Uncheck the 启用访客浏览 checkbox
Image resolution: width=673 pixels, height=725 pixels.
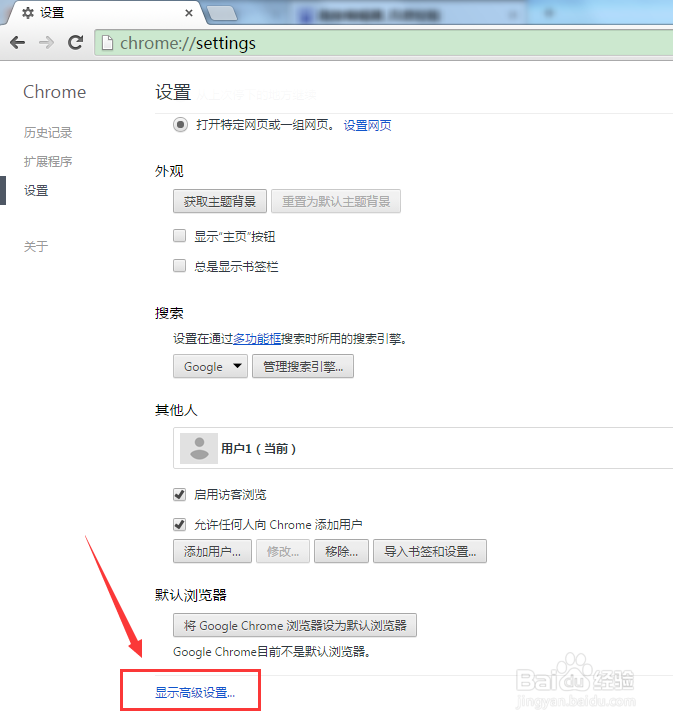pyautogui.click(x=179, y=495)
